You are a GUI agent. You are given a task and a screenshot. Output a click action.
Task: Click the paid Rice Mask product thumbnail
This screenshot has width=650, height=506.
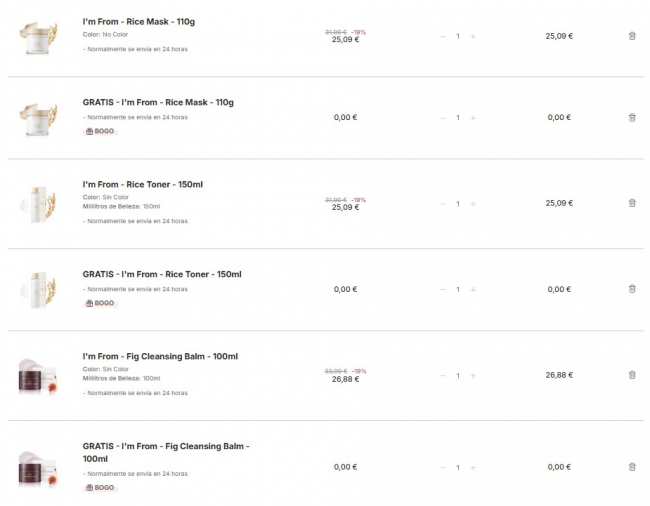pos(38,36)
